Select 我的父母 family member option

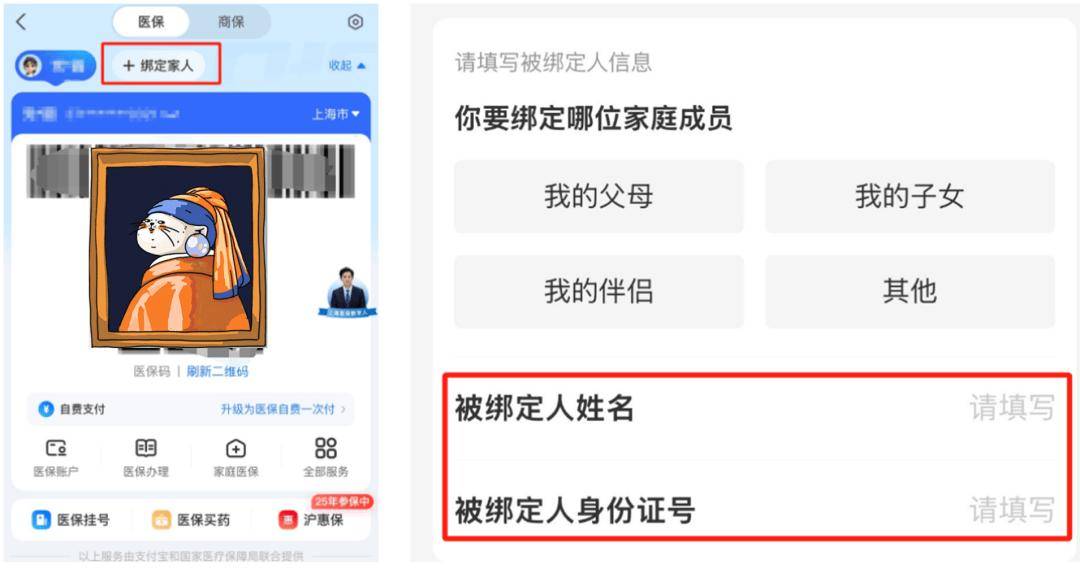coord(599,196)
